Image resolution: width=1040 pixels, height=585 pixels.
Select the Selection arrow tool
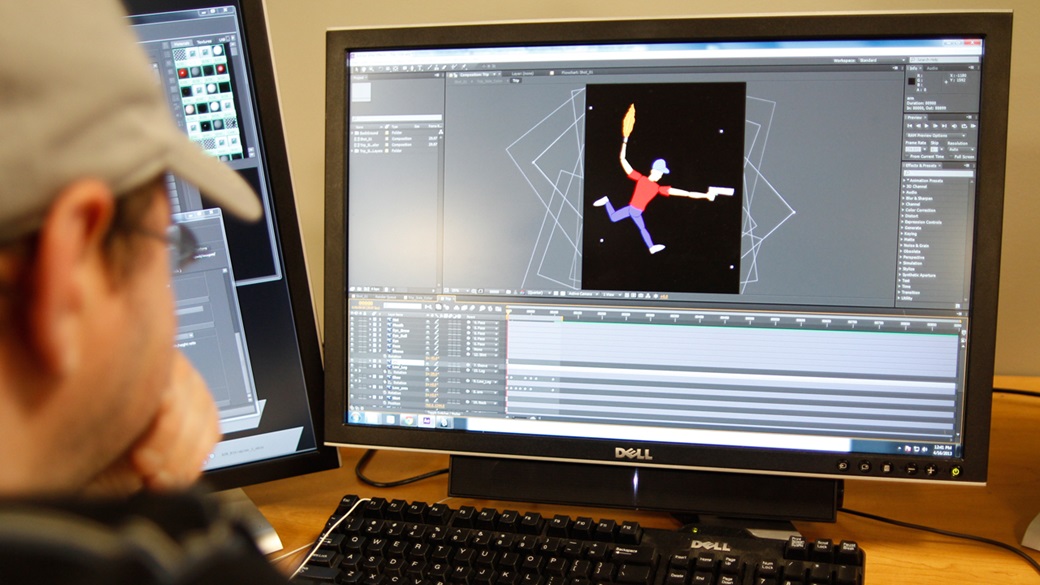pyautogui.click(x=356, y=68)
